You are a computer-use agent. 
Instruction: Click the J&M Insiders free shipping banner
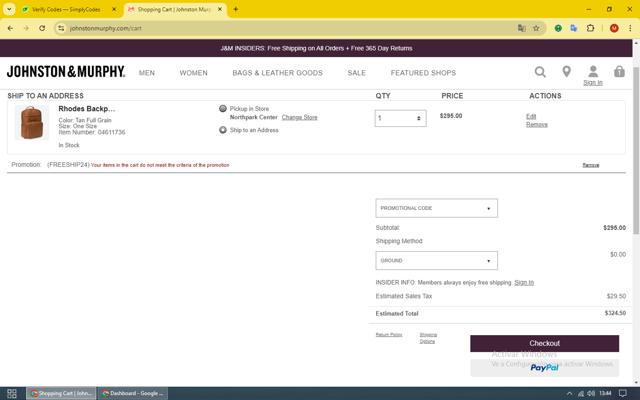316,48
